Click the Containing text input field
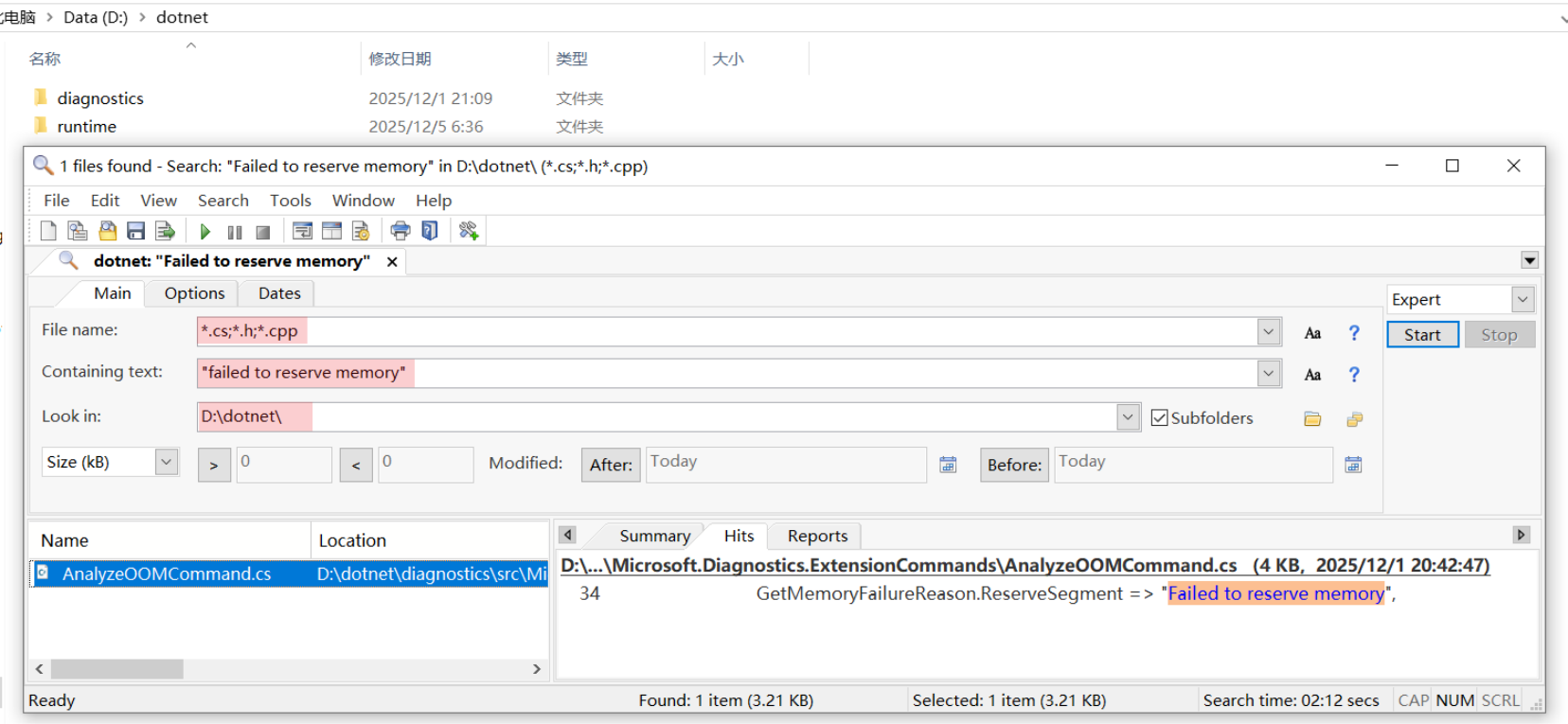The width and height of the screenshot is (1568, 724). pyautogui.click(x=727, y=373)
